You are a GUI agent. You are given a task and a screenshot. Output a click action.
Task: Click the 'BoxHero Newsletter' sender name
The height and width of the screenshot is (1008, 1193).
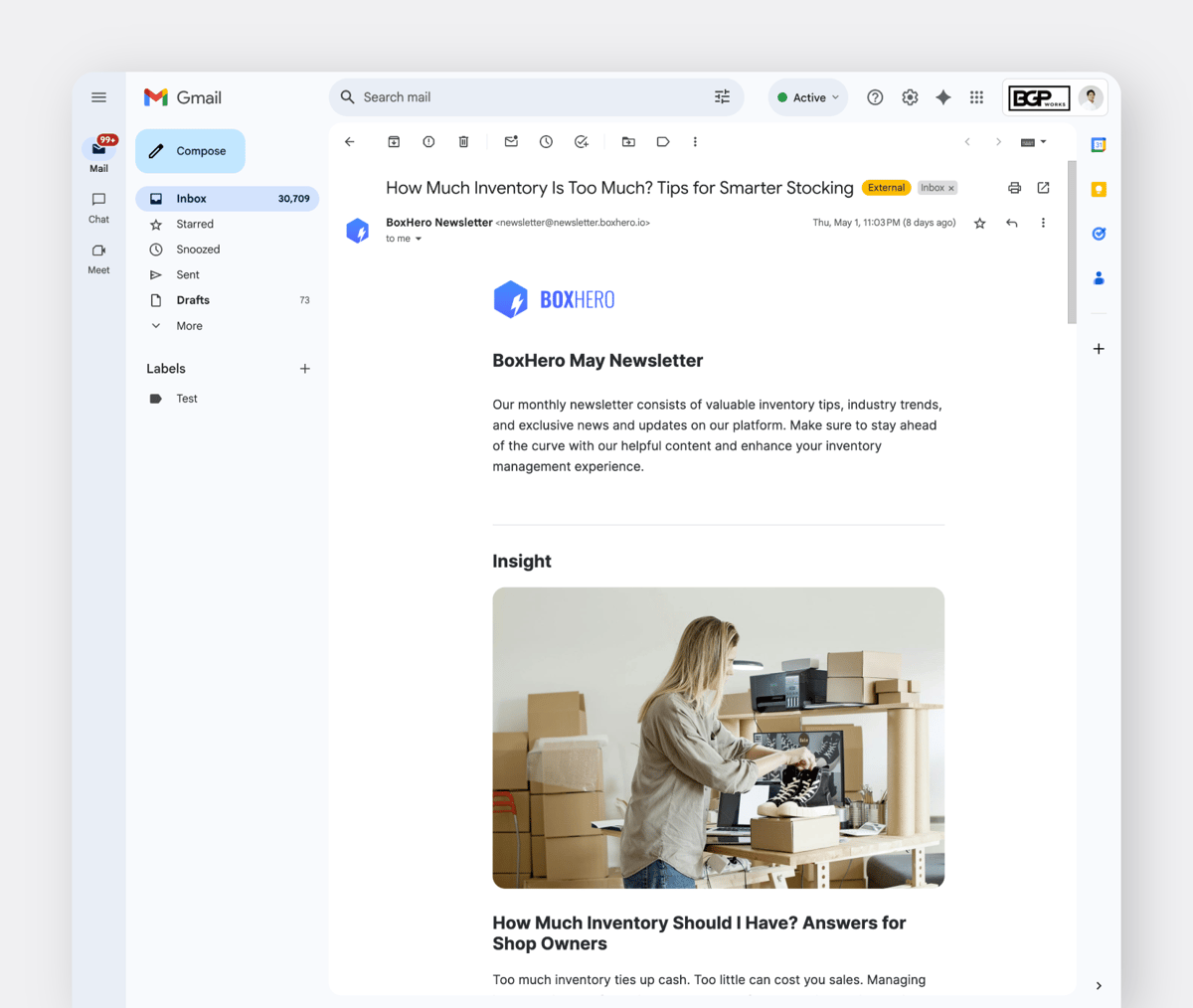[439, 223]
